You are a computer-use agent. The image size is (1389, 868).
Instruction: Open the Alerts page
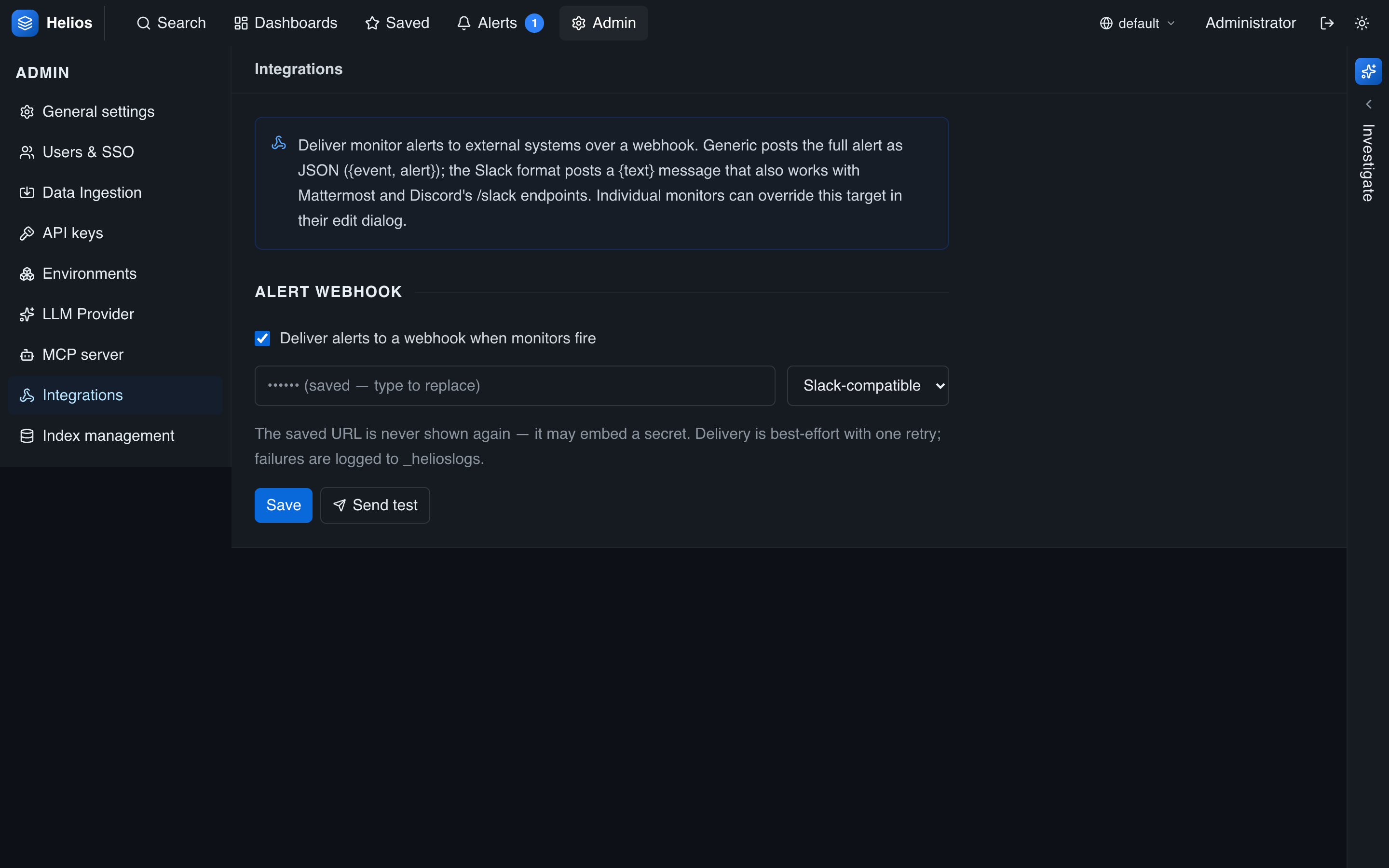[x=499, y=23]
